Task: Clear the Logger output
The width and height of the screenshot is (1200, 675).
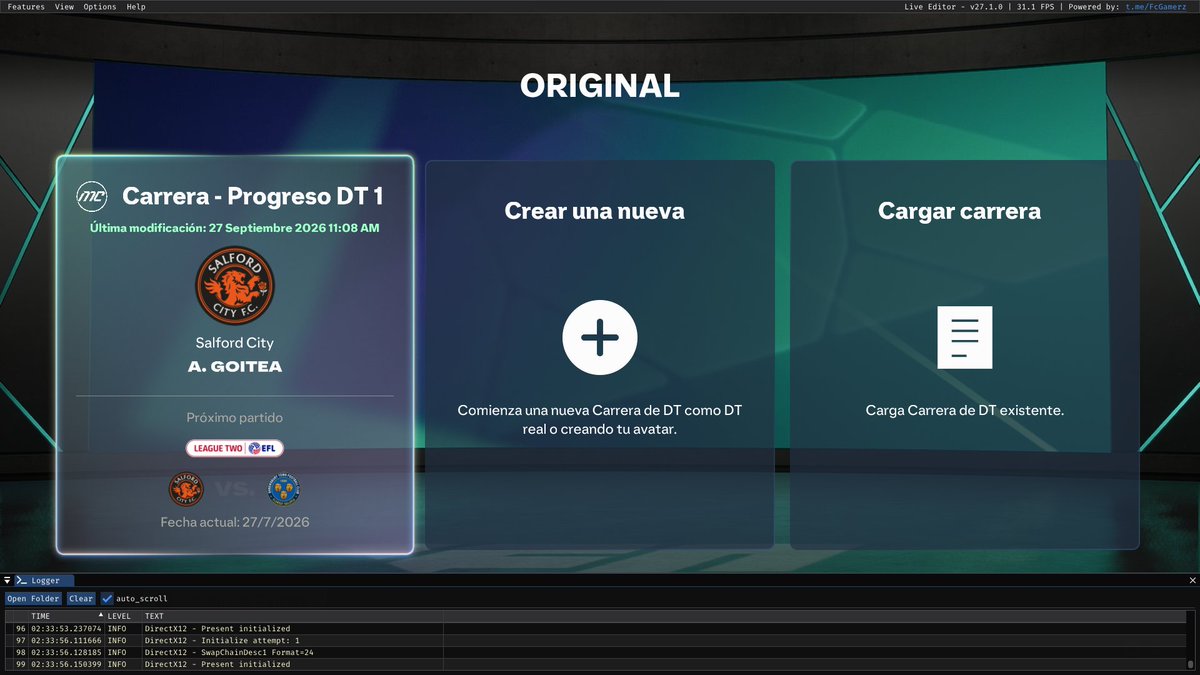Action: [81, 599]
